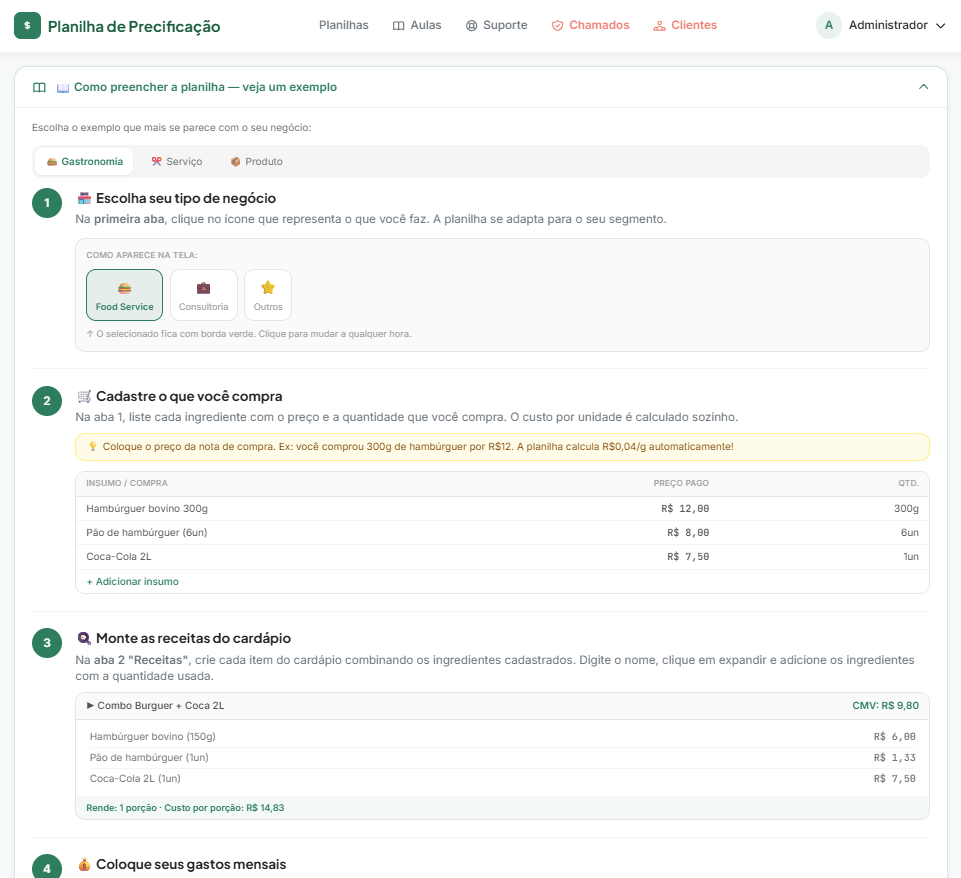Image resolution: width=961 pixels, height=878 pixels.
Task: Click the 'Coca-Cola 2L' insumo row
Action: click(x=502, y=557)
